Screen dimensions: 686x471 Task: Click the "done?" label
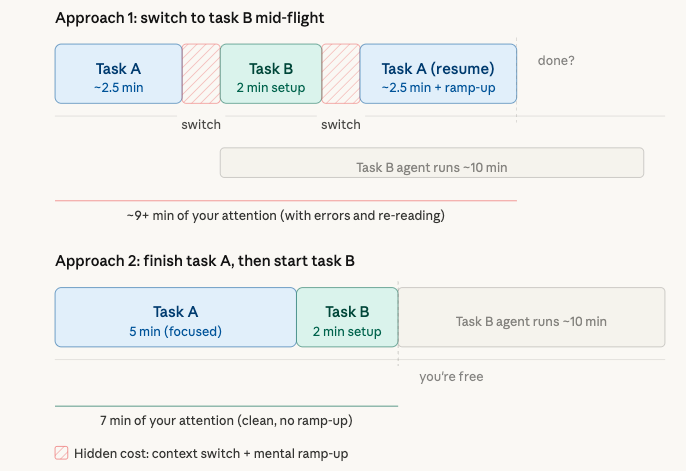[556, 60]
